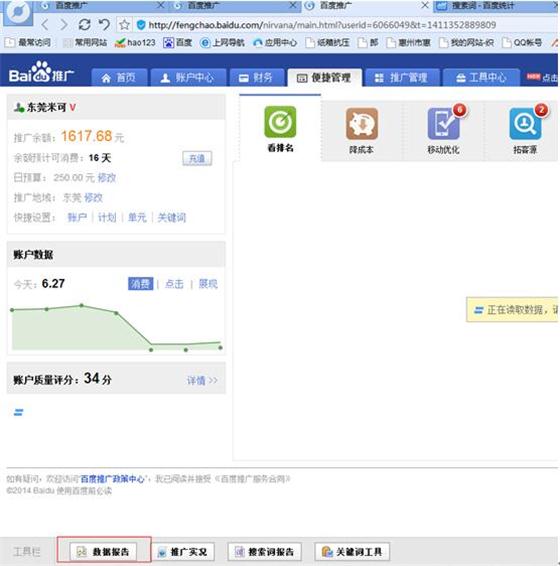Open 应用中心 bookmark
This screenshot has width=560, height=566.
[275, 43]
